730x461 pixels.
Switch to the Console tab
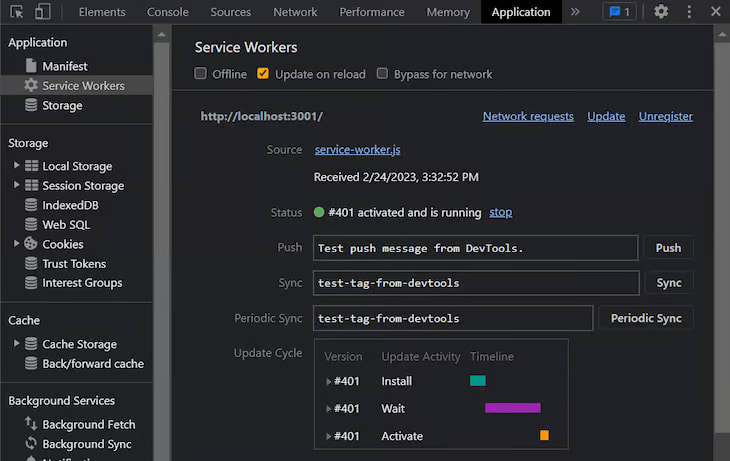tap(168, 12)
